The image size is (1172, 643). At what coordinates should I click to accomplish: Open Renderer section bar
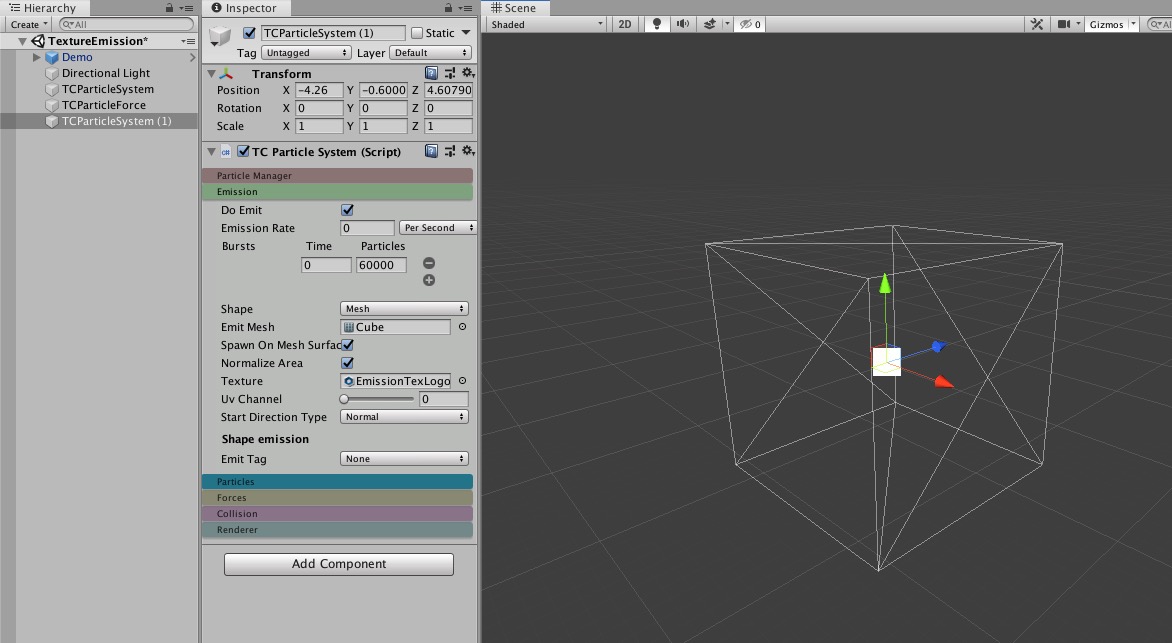337,529
